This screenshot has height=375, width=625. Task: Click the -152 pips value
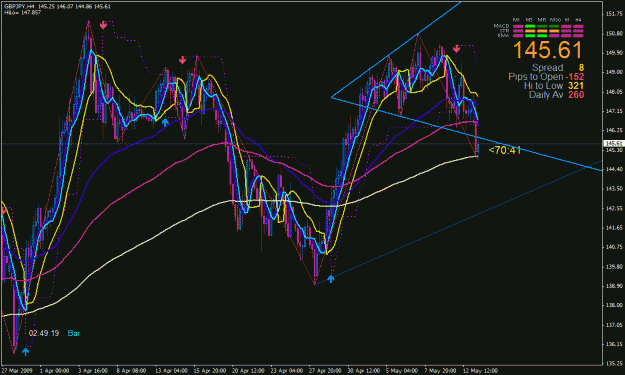pos(575,77)
